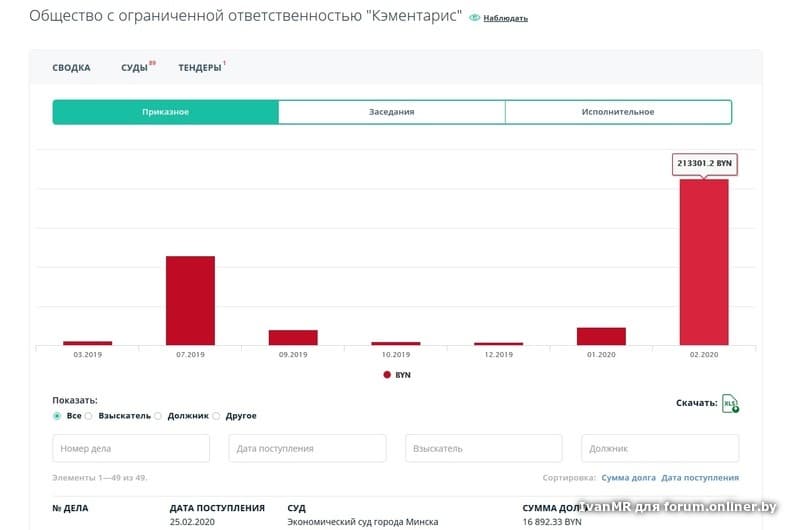Focus the Взыскатель filter field
Screen dimensions: 800x530
484,448
